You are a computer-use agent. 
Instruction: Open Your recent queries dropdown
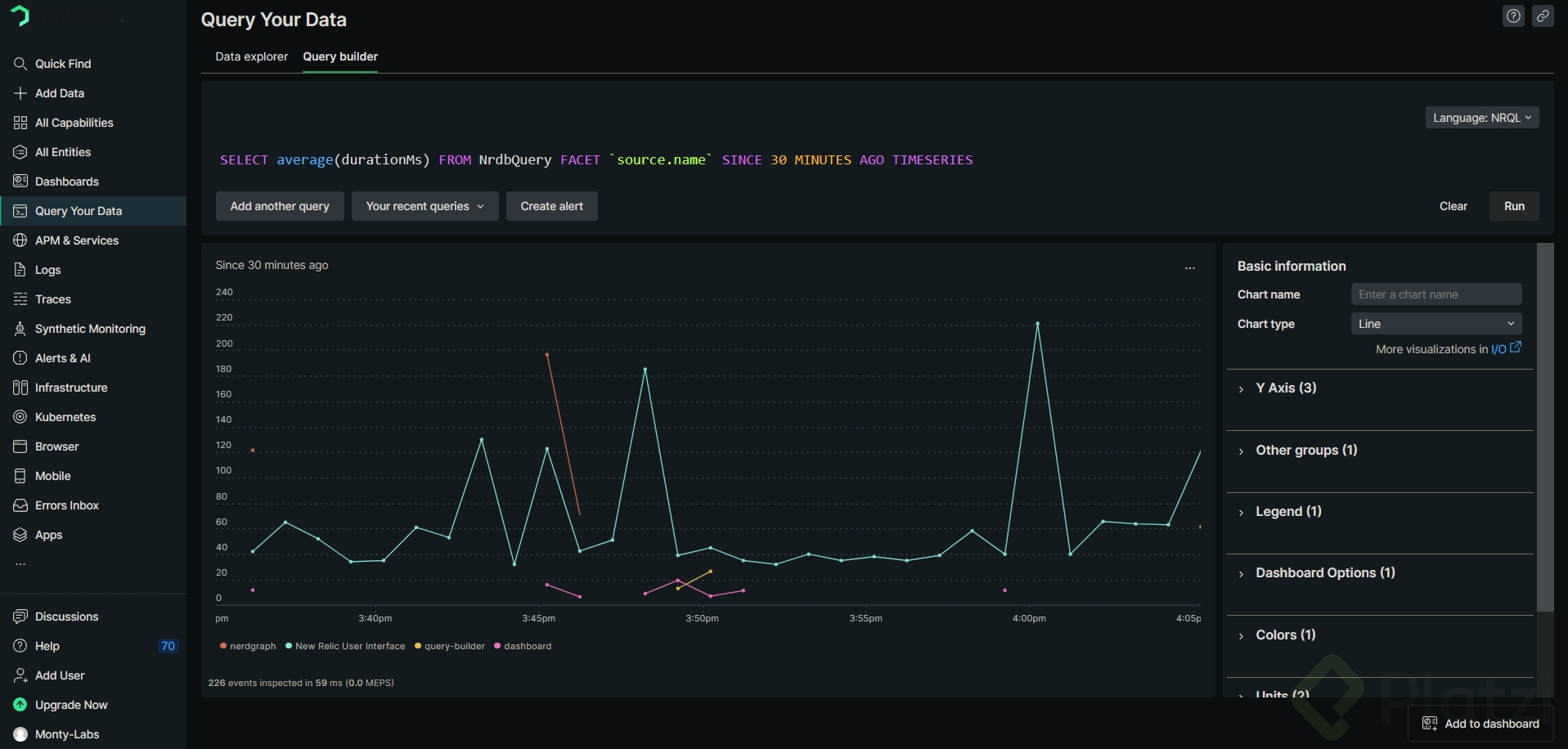[425, 206]
